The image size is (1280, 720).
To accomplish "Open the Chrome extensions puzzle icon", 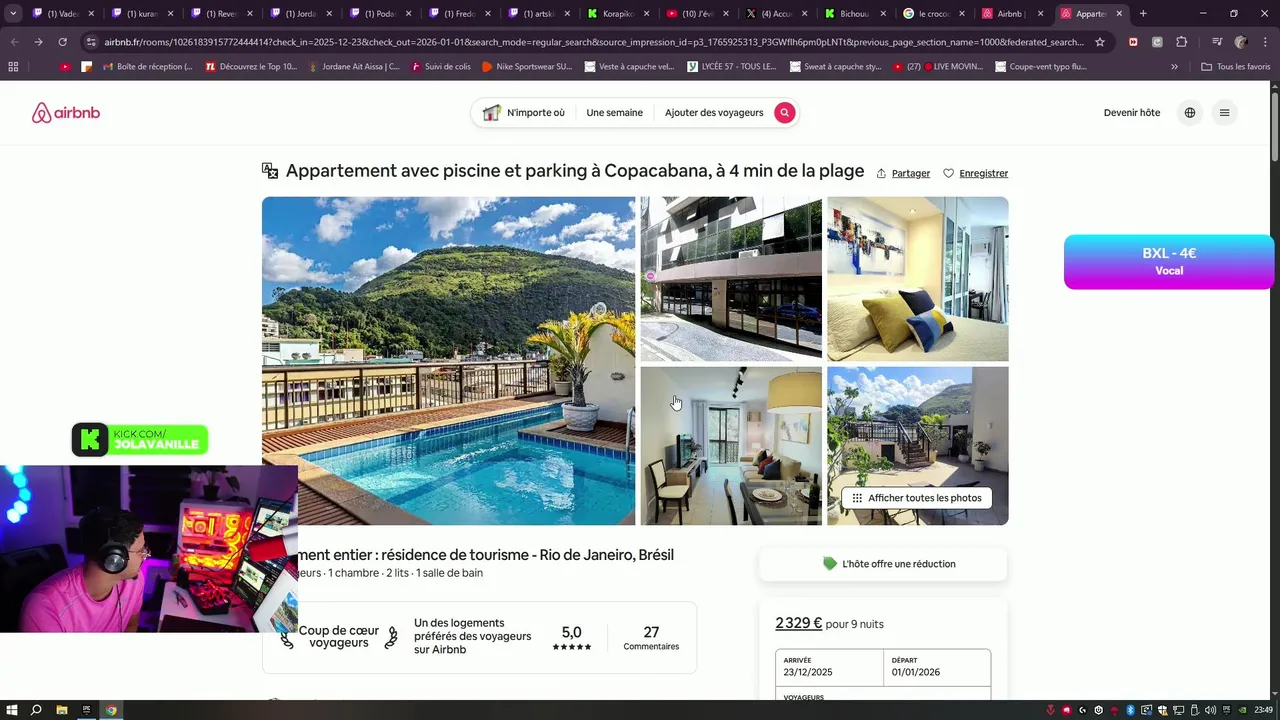I will click(x=1182, y=42).
